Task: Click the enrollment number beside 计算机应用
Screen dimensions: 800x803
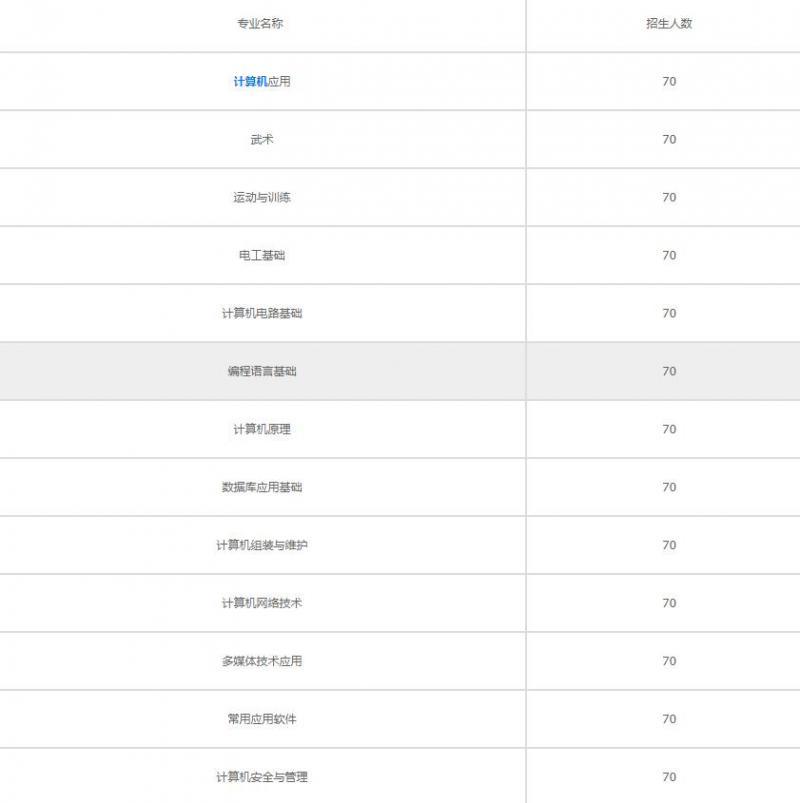Action: tap(668, 82)
